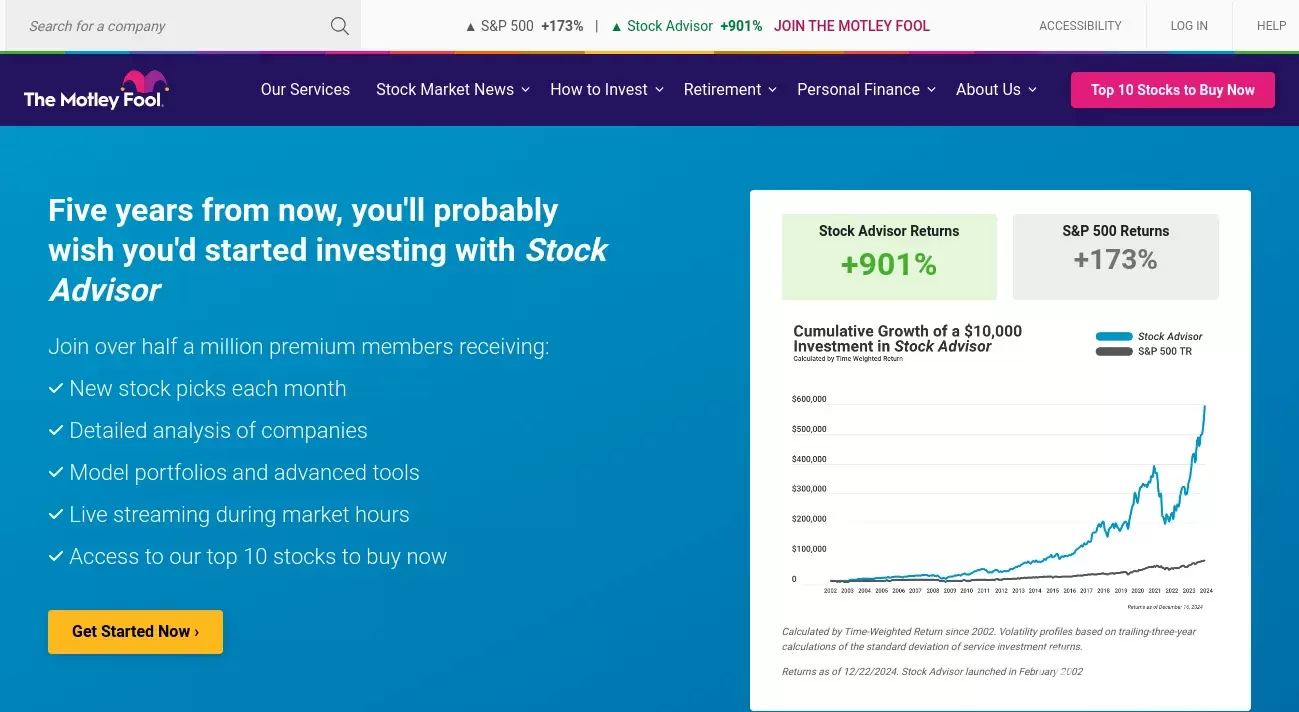Click the search magnifier icon

pyautogui.click(x=340, y=26)
